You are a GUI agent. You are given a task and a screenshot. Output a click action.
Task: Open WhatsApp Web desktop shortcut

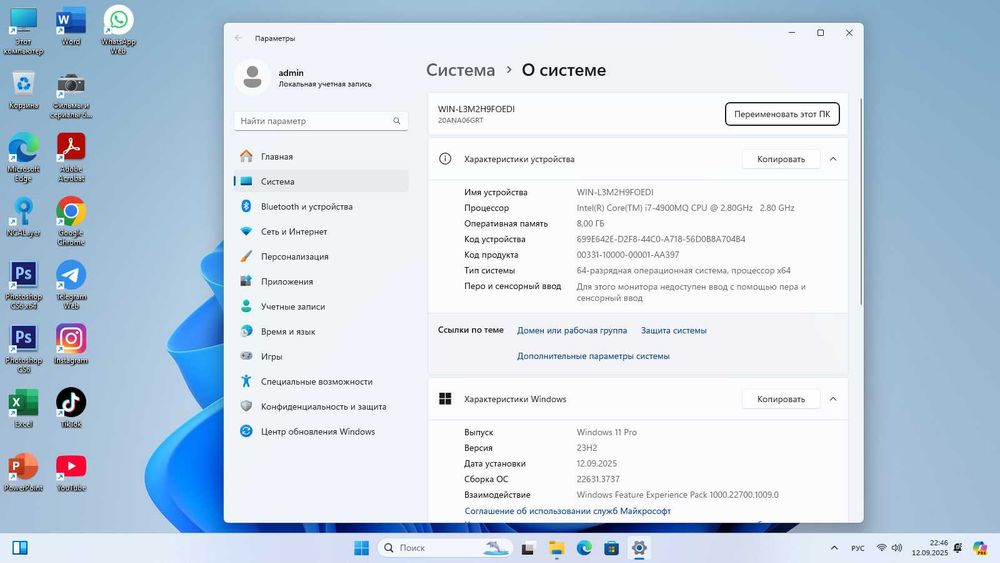click(x=119, y=30)
